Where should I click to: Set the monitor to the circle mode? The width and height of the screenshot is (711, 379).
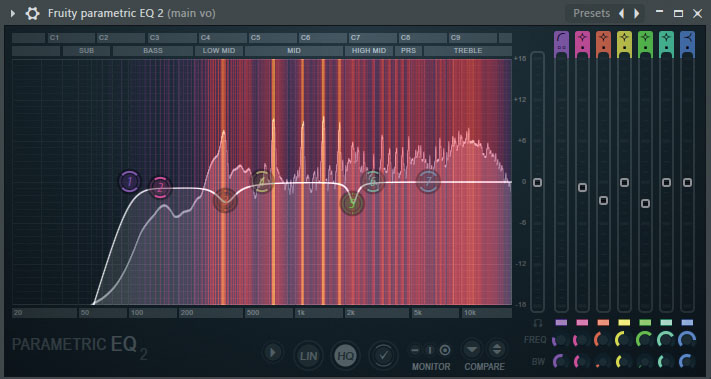[x=445, y=350]
